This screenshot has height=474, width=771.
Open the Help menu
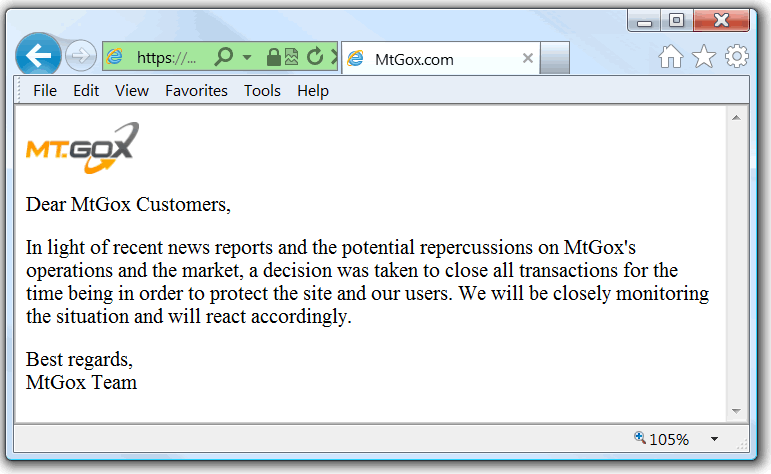(x=313, y=90)
